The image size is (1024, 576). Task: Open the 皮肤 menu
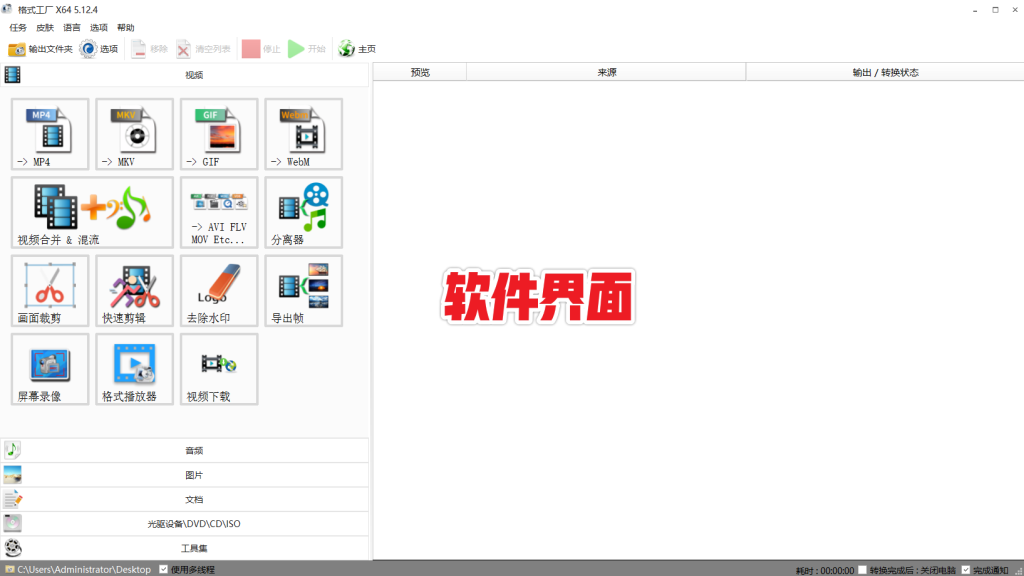pos(45,28)
